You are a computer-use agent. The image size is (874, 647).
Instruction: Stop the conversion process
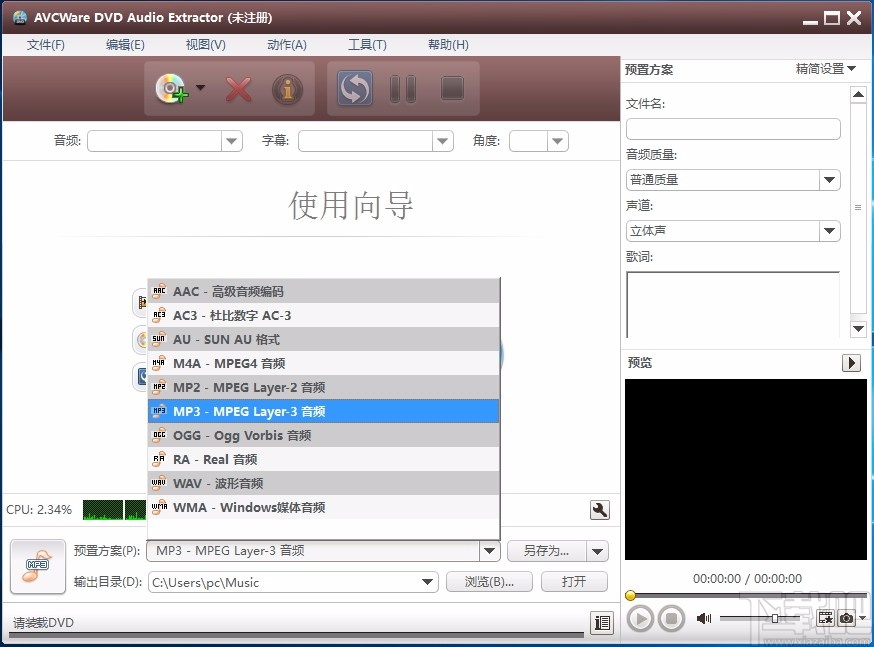tap(451, 89)
